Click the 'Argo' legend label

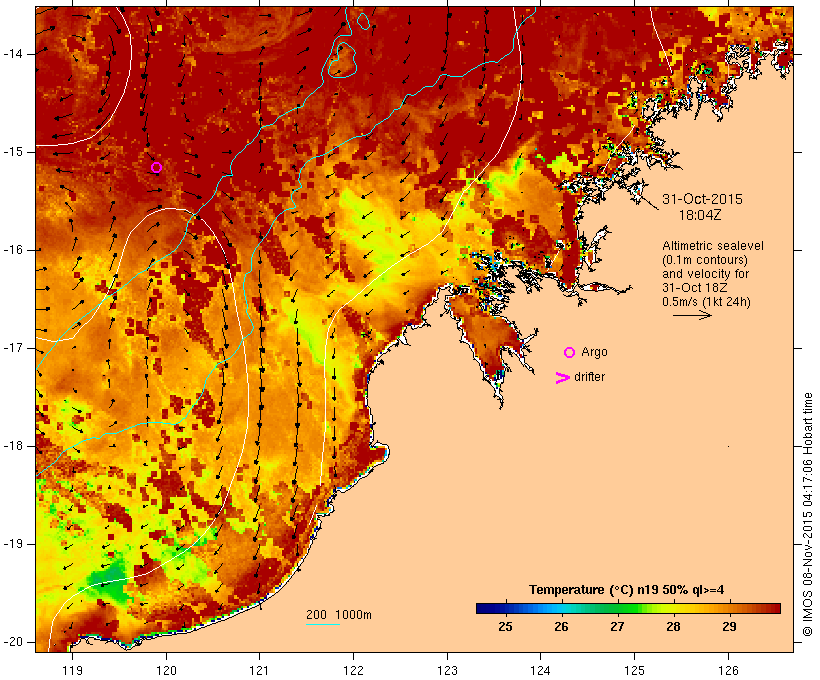(594, 353)
